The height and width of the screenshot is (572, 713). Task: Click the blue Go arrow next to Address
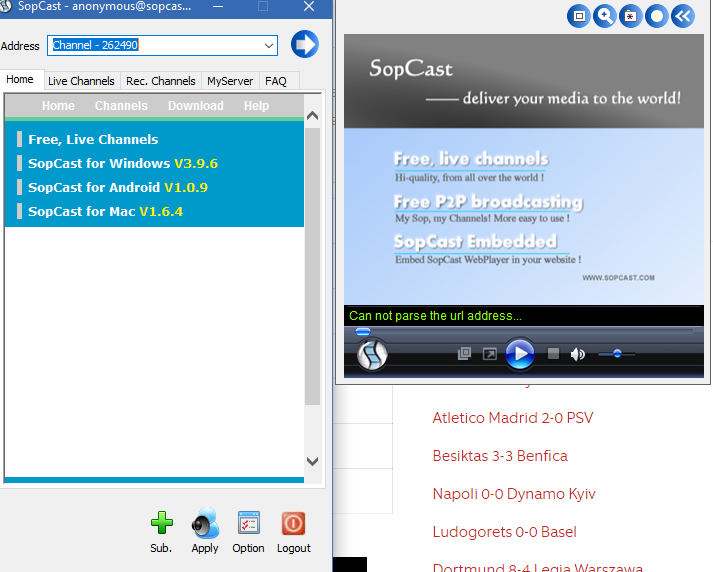pyautogui.click(x=305, y=44)
